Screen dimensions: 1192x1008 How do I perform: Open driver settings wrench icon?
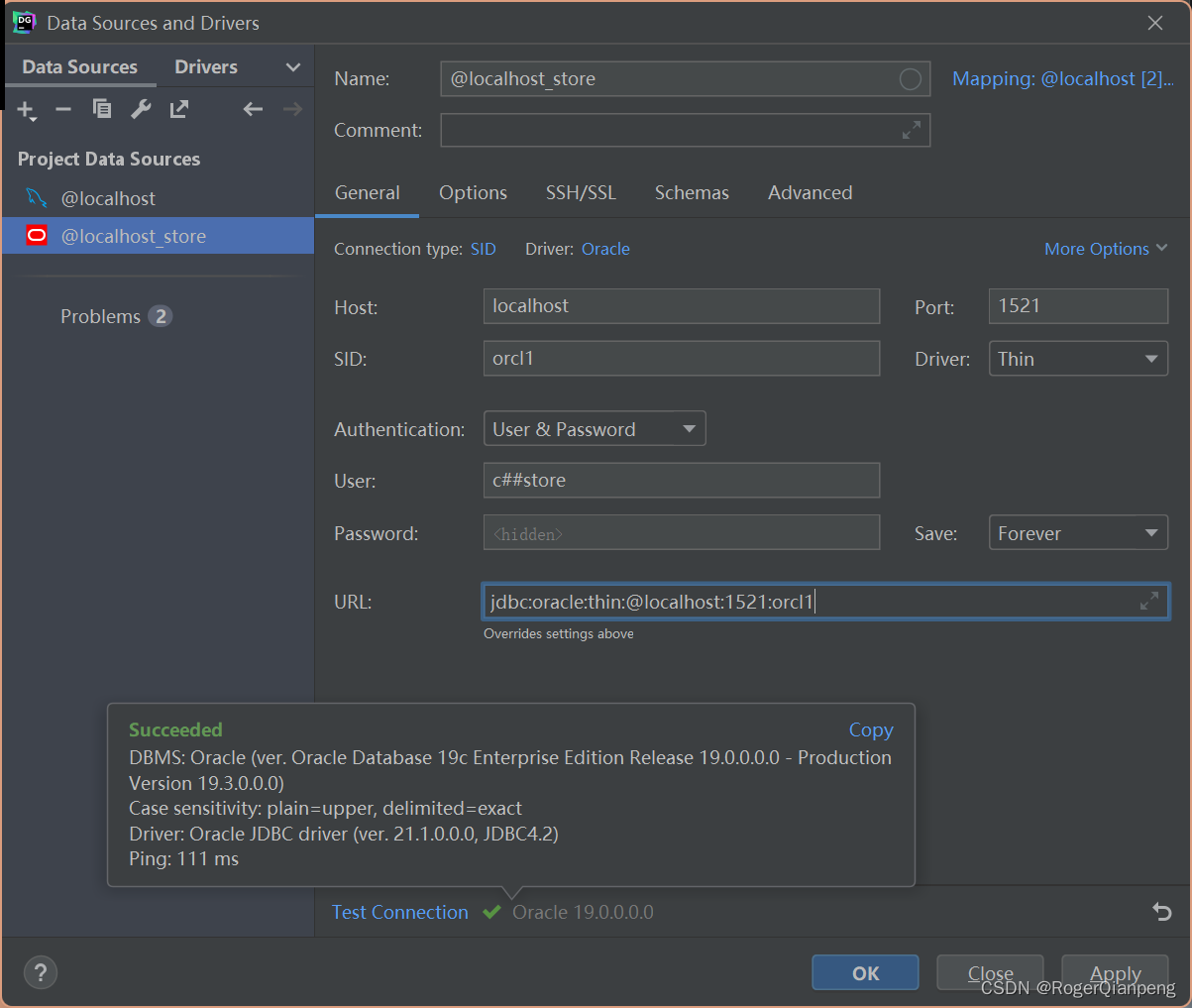[141, 109]
